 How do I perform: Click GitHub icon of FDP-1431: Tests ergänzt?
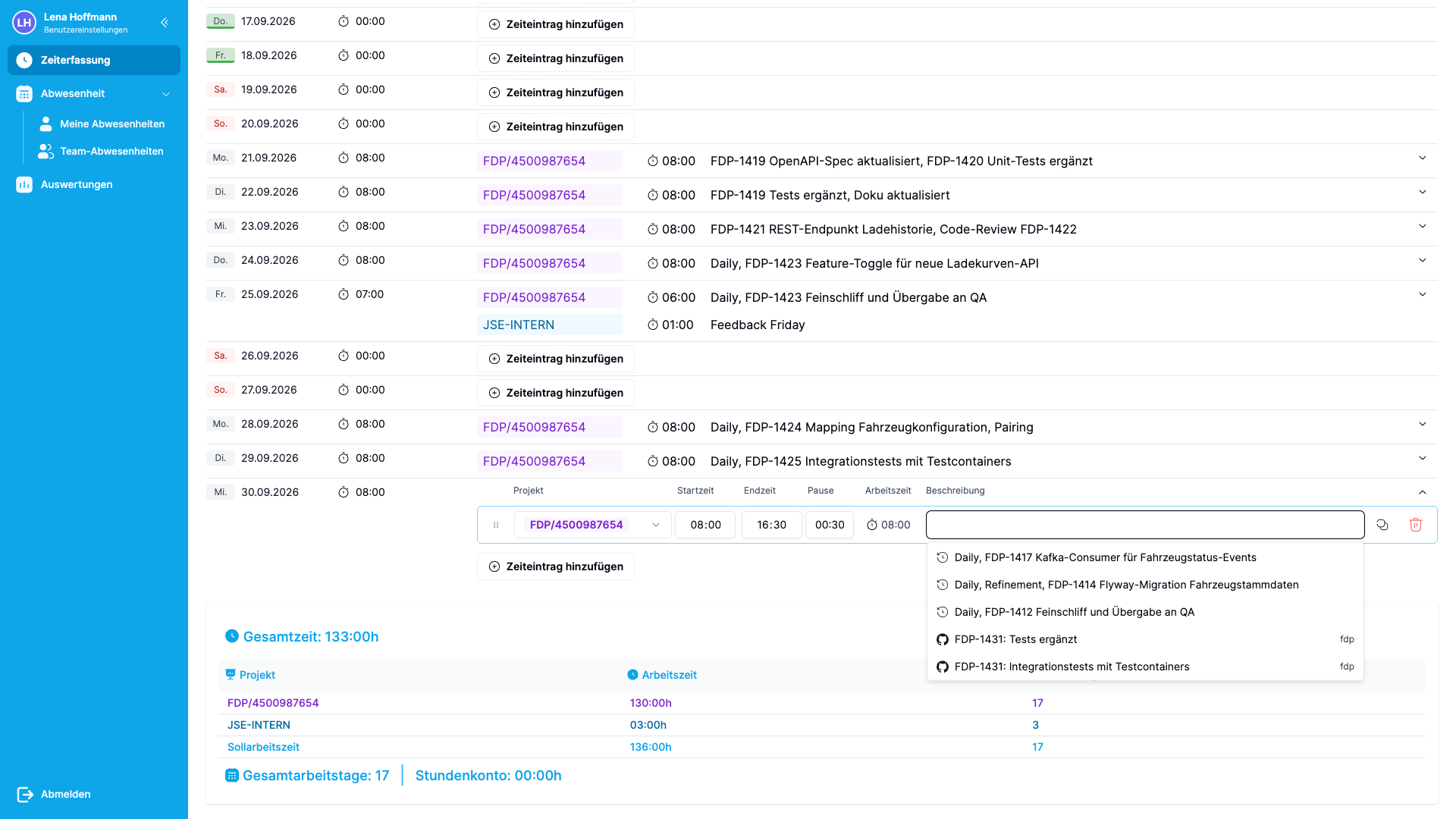point(943,639)
